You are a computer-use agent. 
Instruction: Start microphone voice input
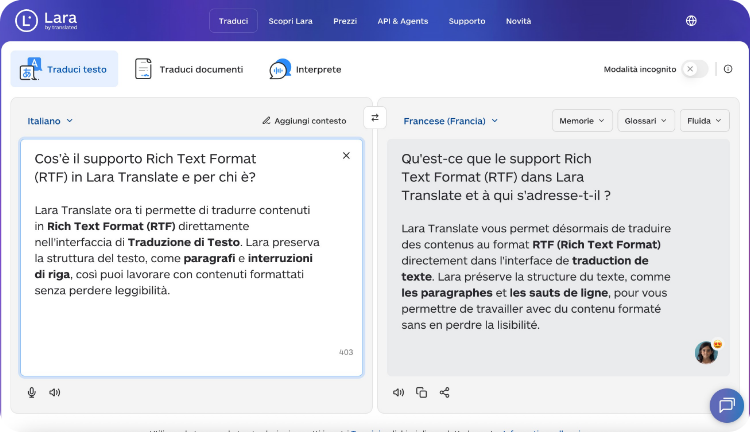click(32, 392)
